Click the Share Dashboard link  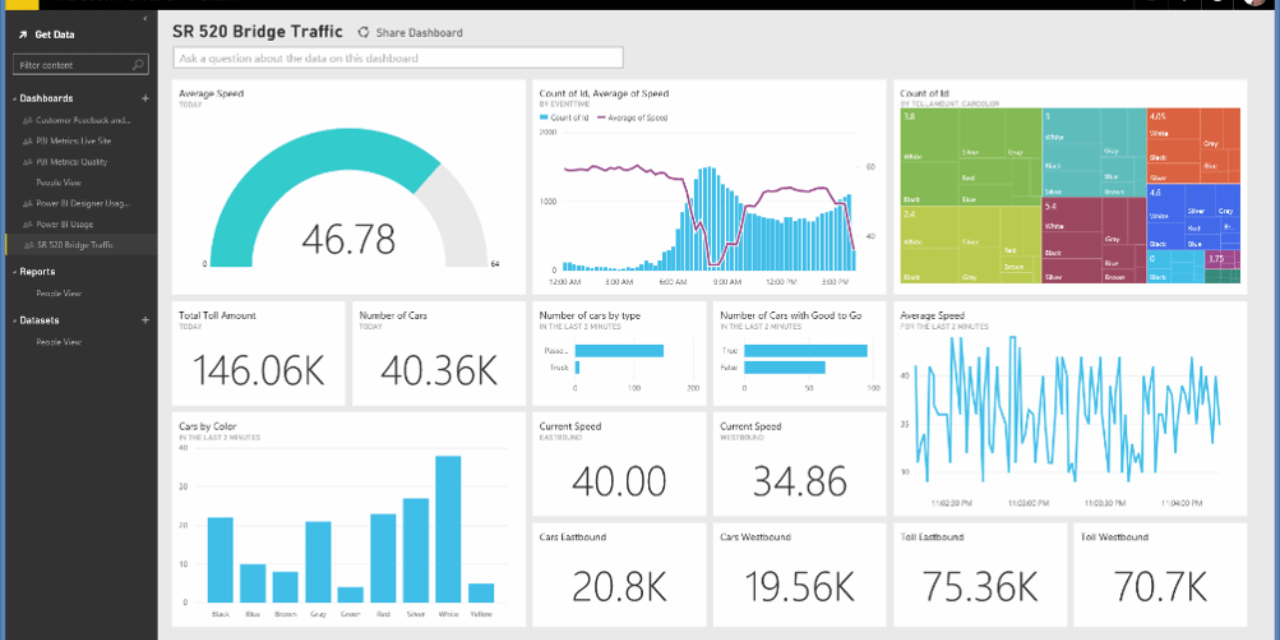(419, 33)
